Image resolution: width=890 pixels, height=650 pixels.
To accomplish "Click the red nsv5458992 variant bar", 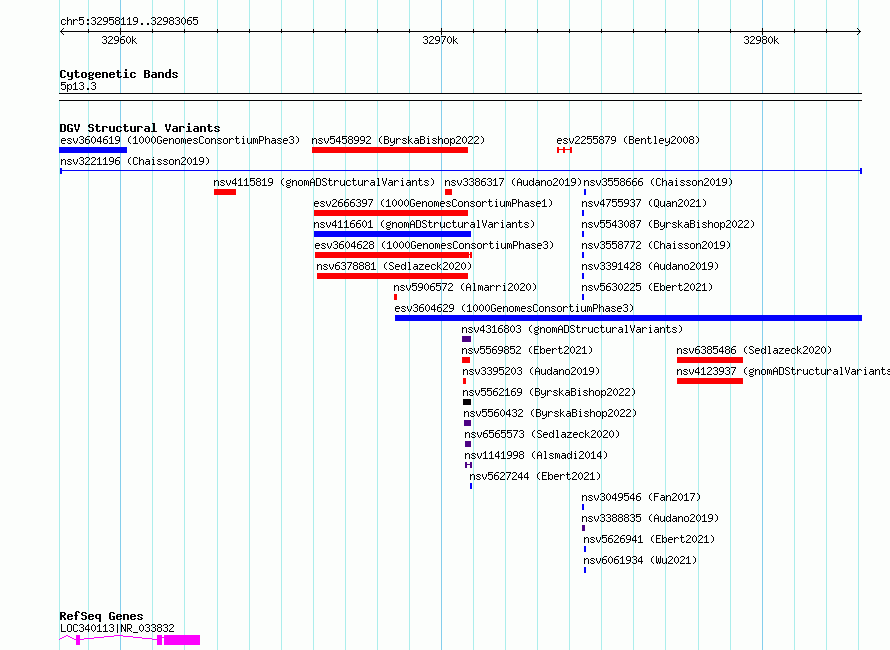I will coord(390,150).
